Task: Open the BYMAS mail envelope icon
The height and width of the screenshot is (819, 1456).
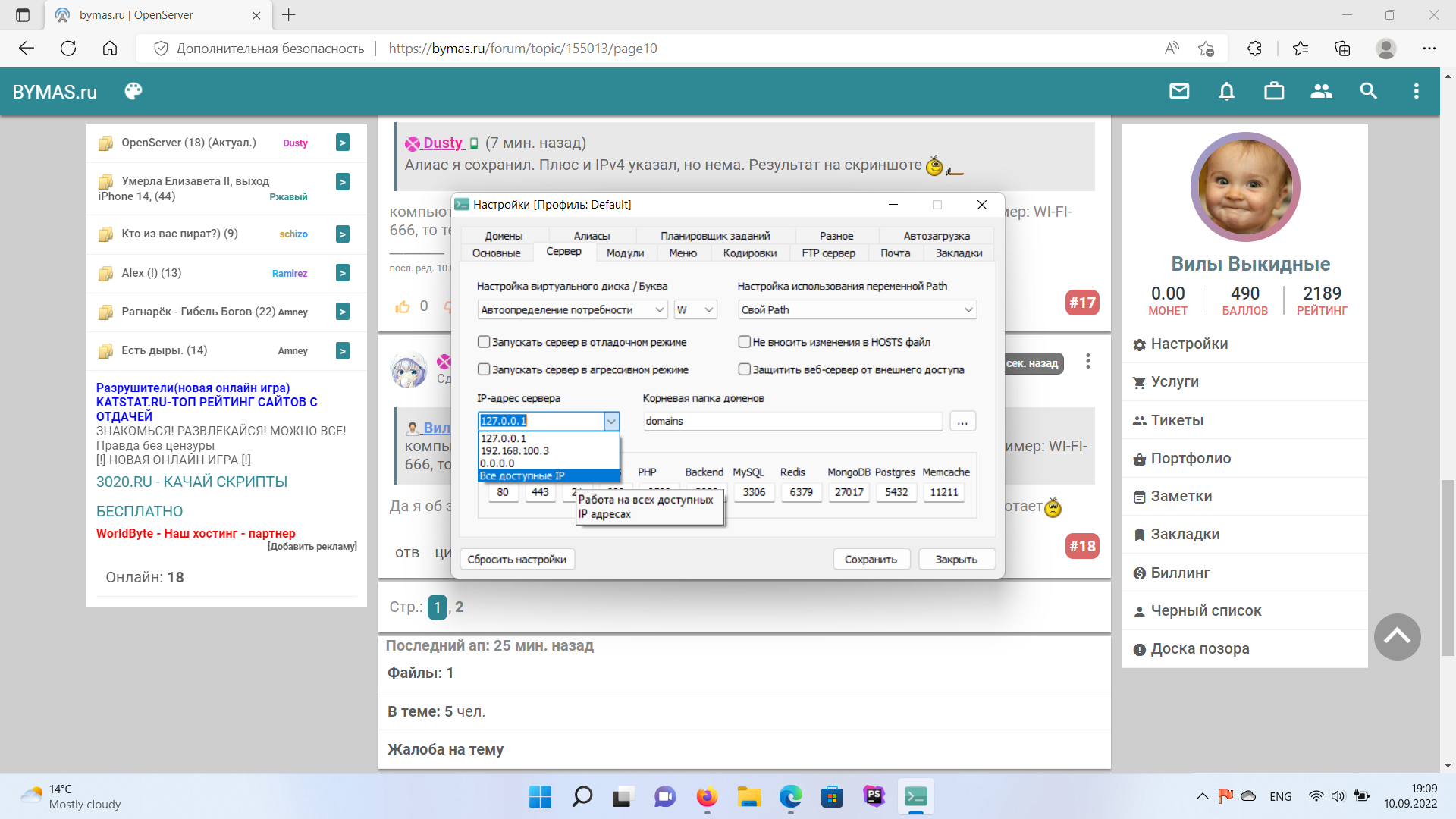Action: 1179,92
